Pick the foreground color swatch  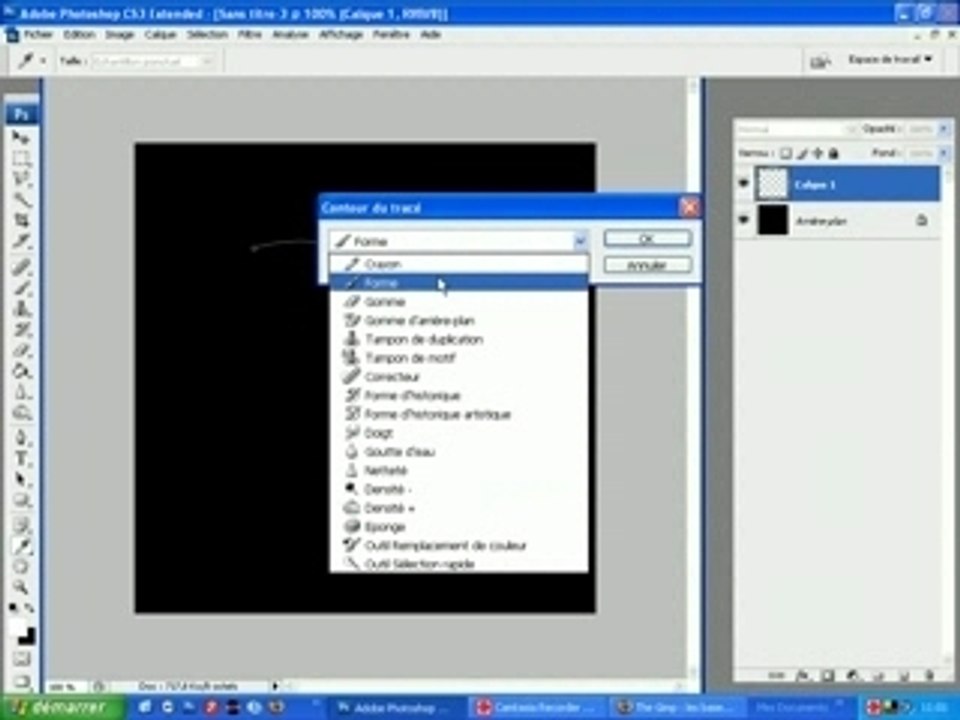click(17, 627)
